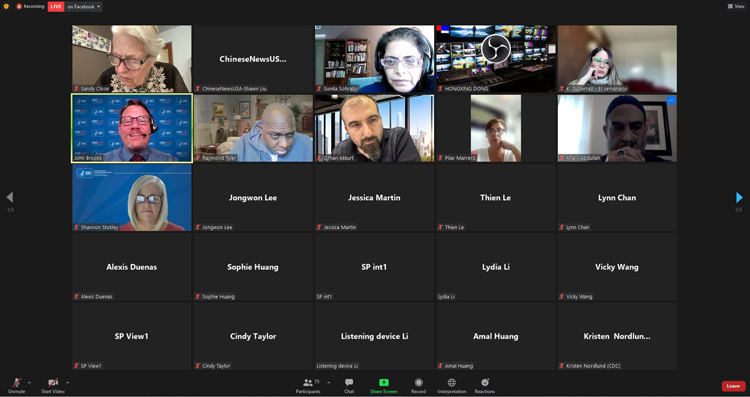The height and width of the screenshot is (397, 750).
Task: Select John Brooks video tile
Action: point(132,128)
